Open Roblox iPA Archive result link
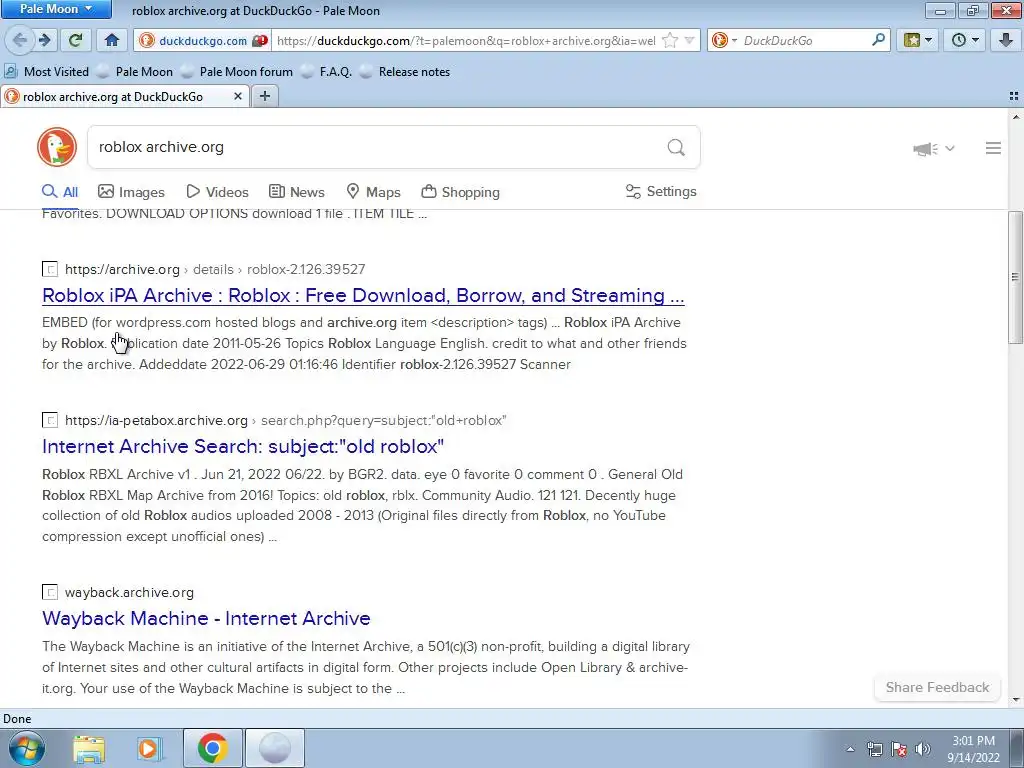1024x768 pixels. pos(363,295)
